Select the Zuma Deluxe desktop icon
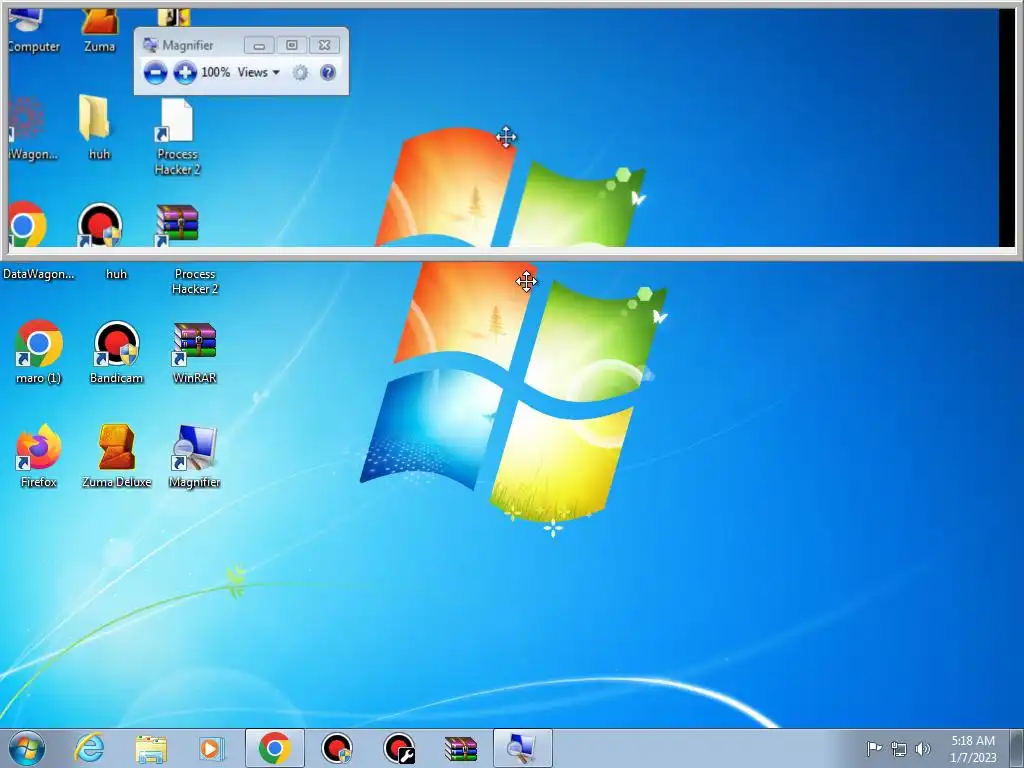 click(x=116, y=456)
